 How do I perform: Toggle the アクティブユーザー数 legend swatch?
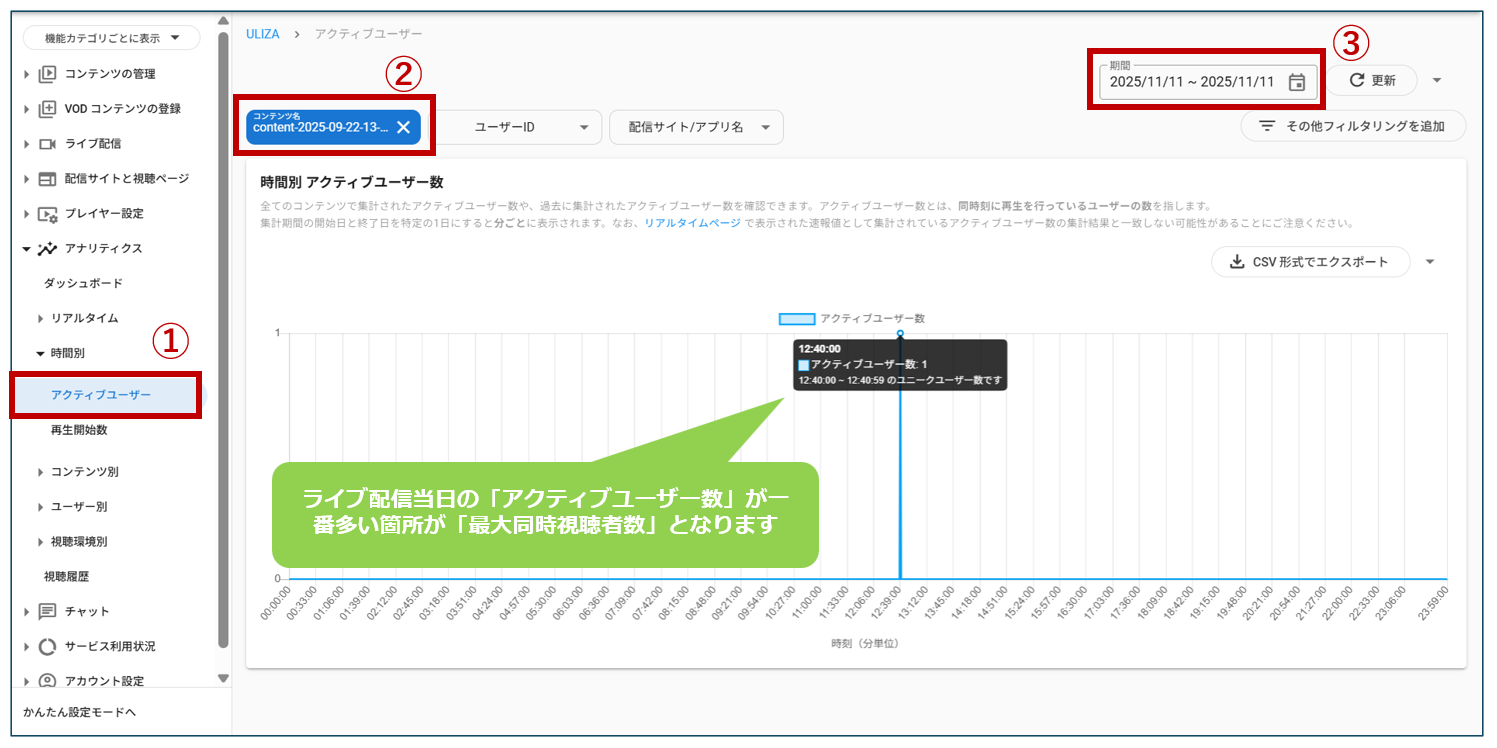coord(797,319)
